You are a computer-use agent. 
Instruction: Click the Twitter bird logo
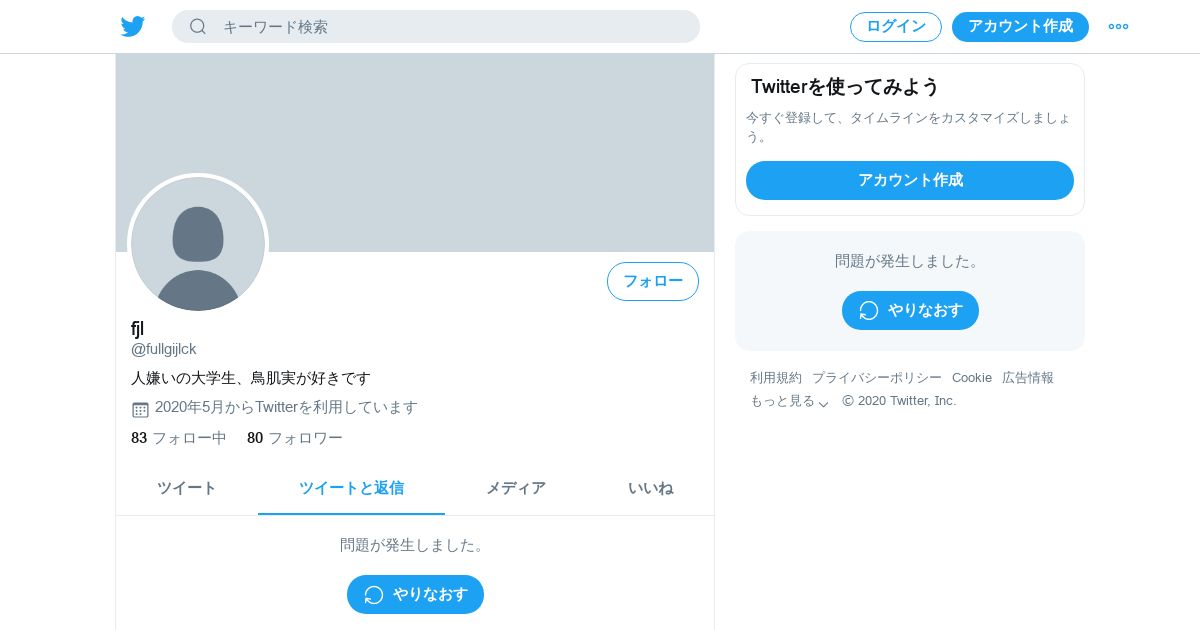coord(133,27)
